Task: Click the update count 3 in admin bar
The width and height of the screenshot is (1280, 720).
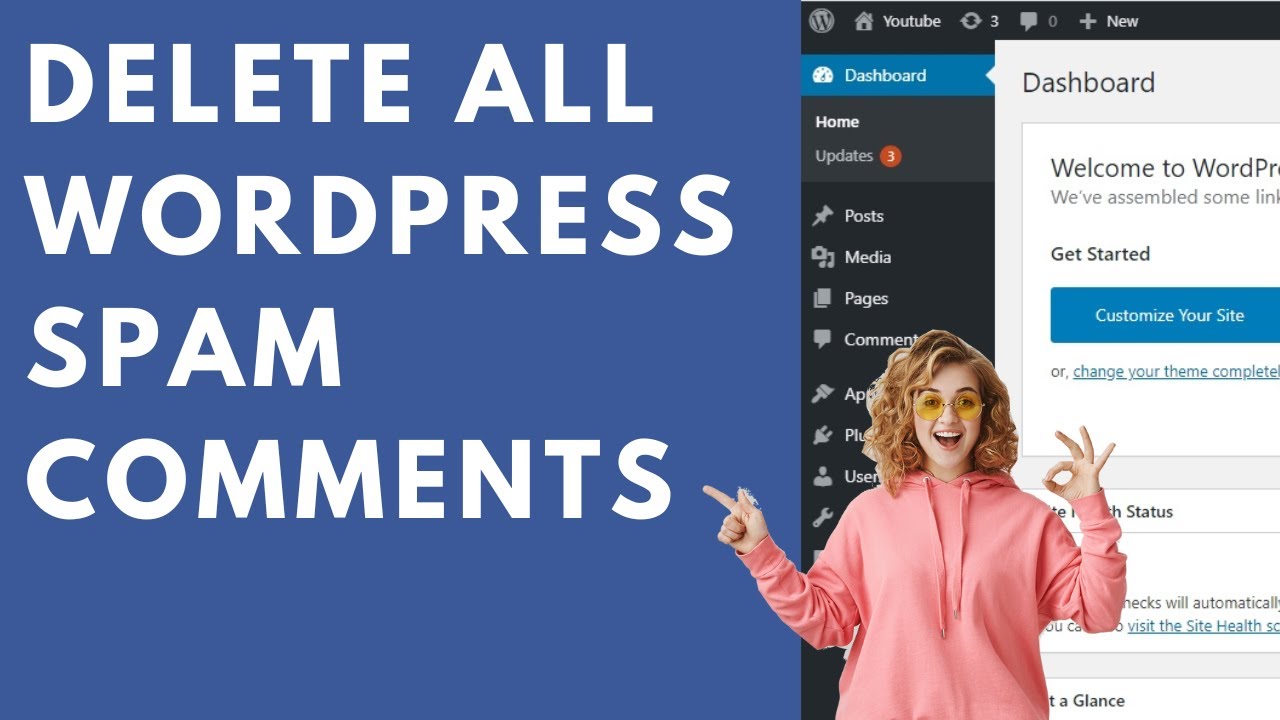Action: (994, 21)
